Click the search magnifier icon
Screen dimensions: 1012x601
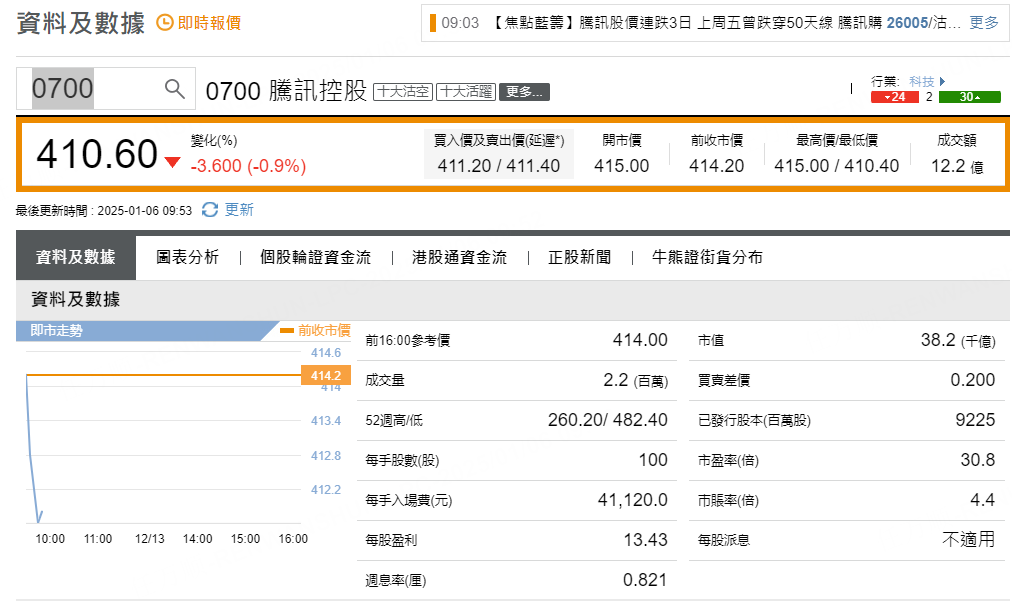point(174,88)
